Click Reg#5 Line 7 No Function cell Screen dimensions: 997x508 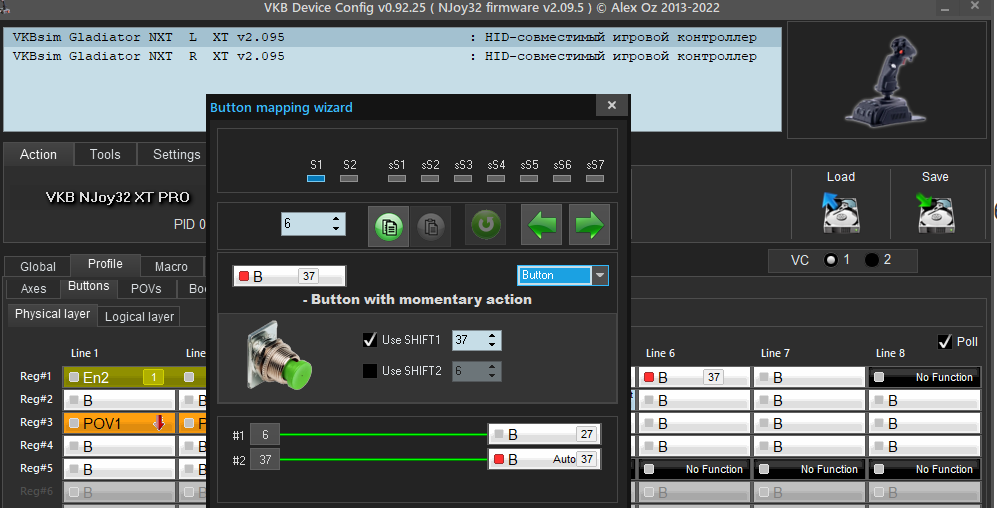pos(809,469)
